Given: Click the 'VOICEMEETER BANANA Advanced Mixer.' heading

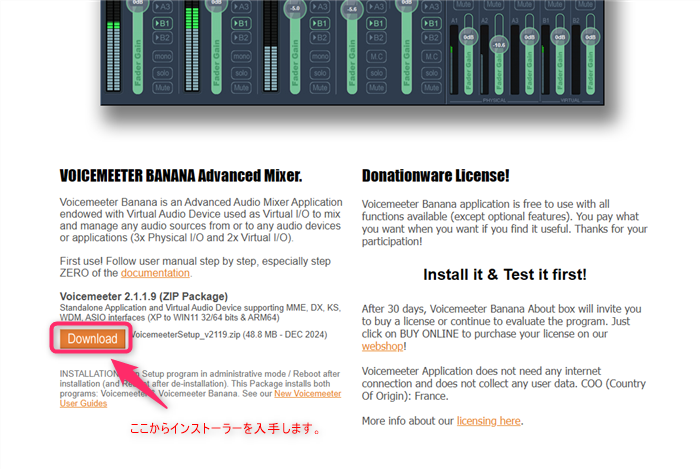Looking at the screenshot, I should (181, 176).
